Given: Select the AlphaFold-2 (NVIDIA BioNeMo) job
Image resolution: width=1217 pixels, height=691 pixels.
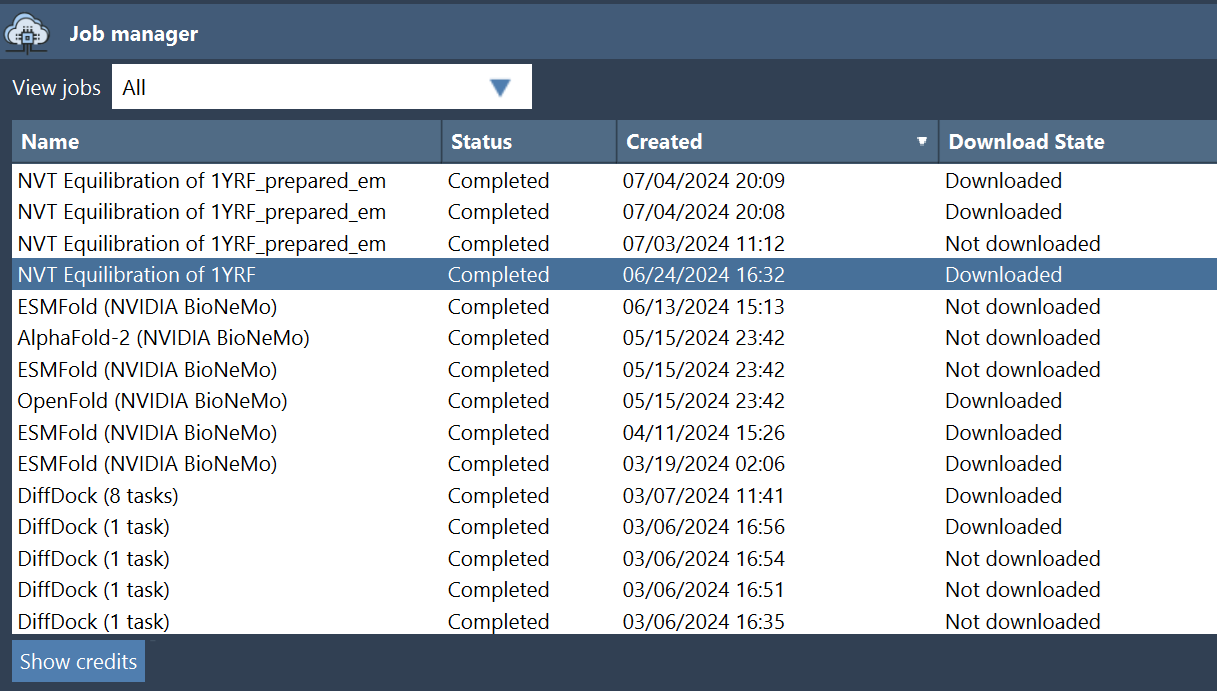Looking at the screenshot, I should pos(164,338).
